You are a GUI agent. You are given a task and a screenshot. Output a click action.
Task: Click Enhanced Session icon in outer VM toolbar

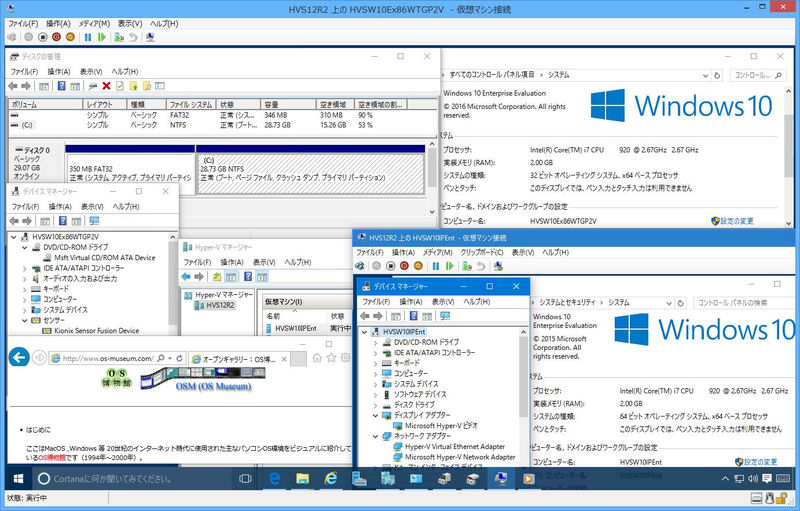point(150,37)
